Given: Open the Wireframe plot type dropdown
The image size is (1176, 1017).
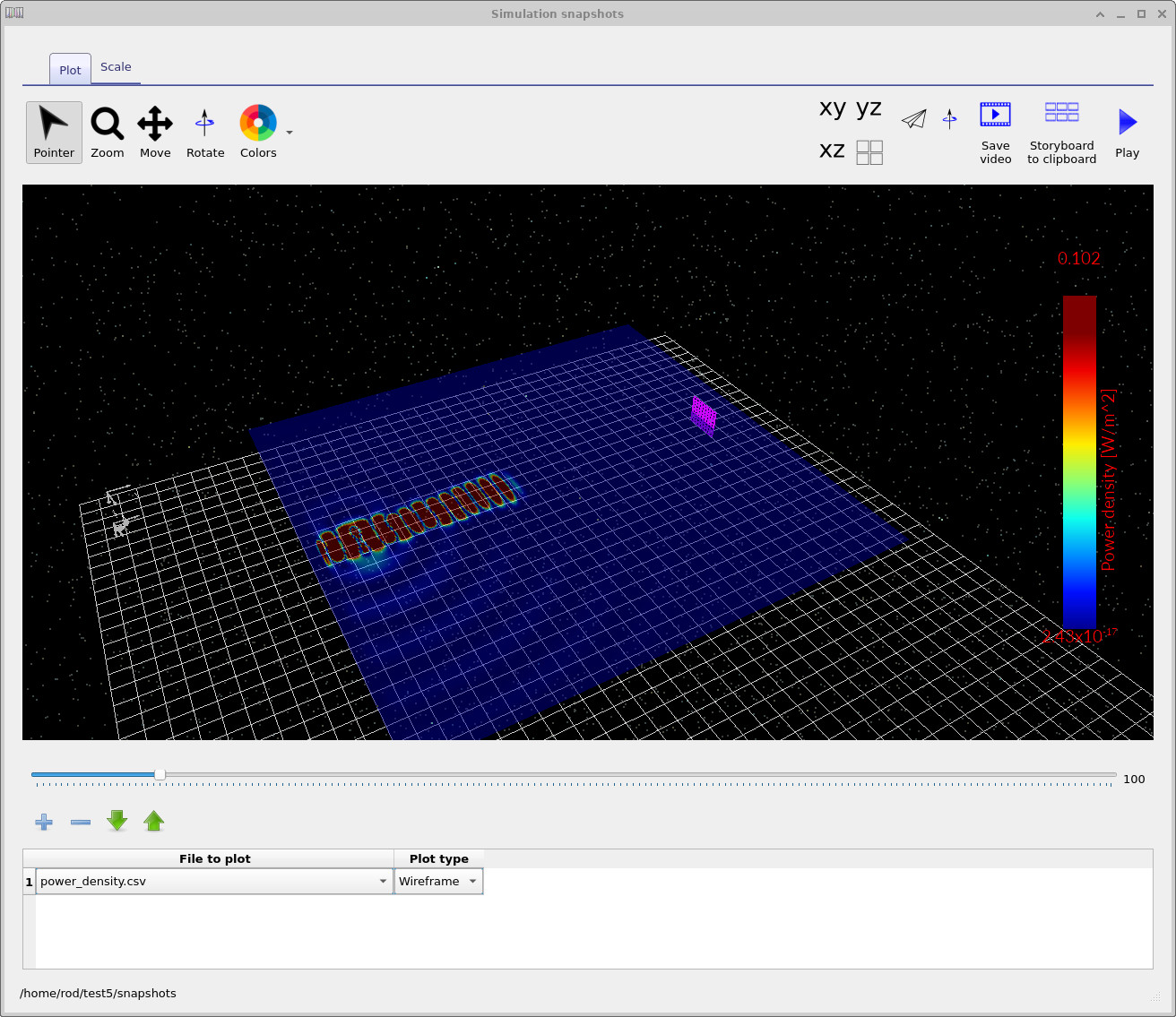Looking at the screenshot, I should tap(472, 881).
